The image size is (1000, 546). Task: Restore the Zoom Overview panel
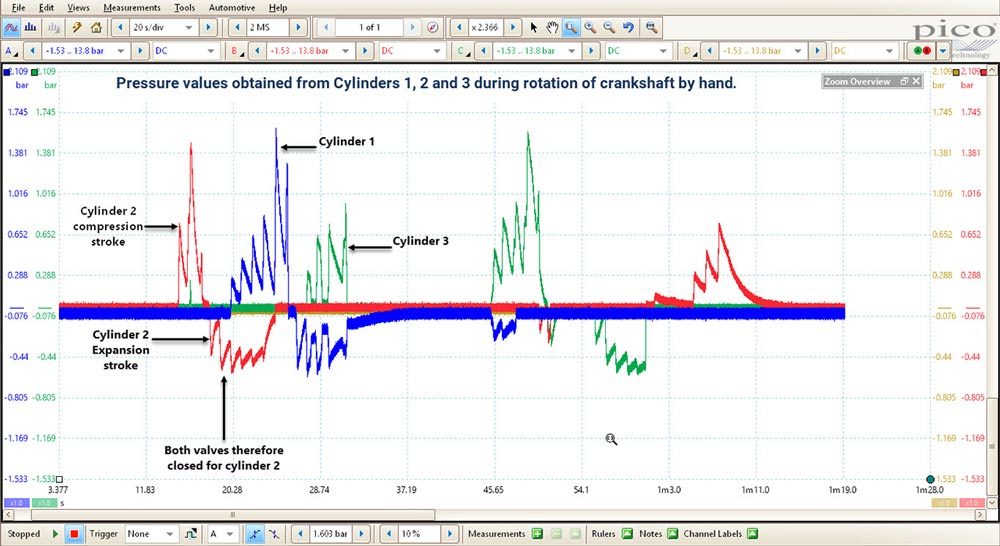coord(904,81)
